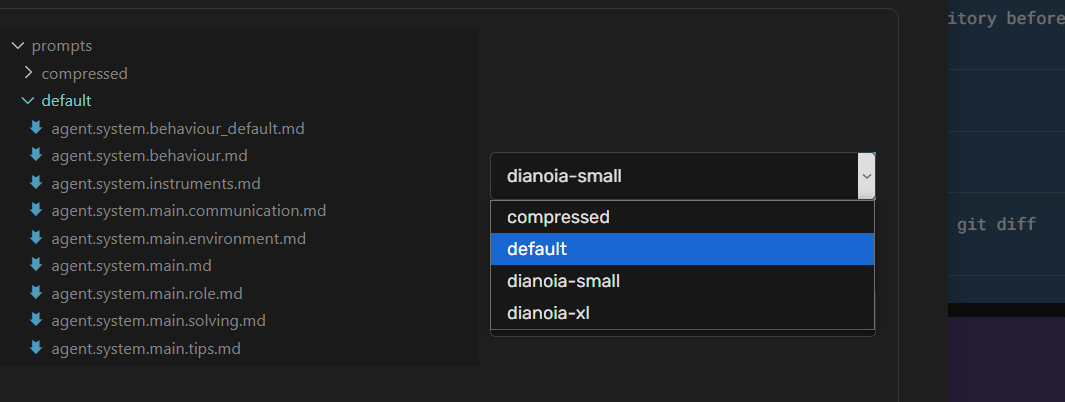Click markdown icon beside agent.system.main.md

point(36,266)
